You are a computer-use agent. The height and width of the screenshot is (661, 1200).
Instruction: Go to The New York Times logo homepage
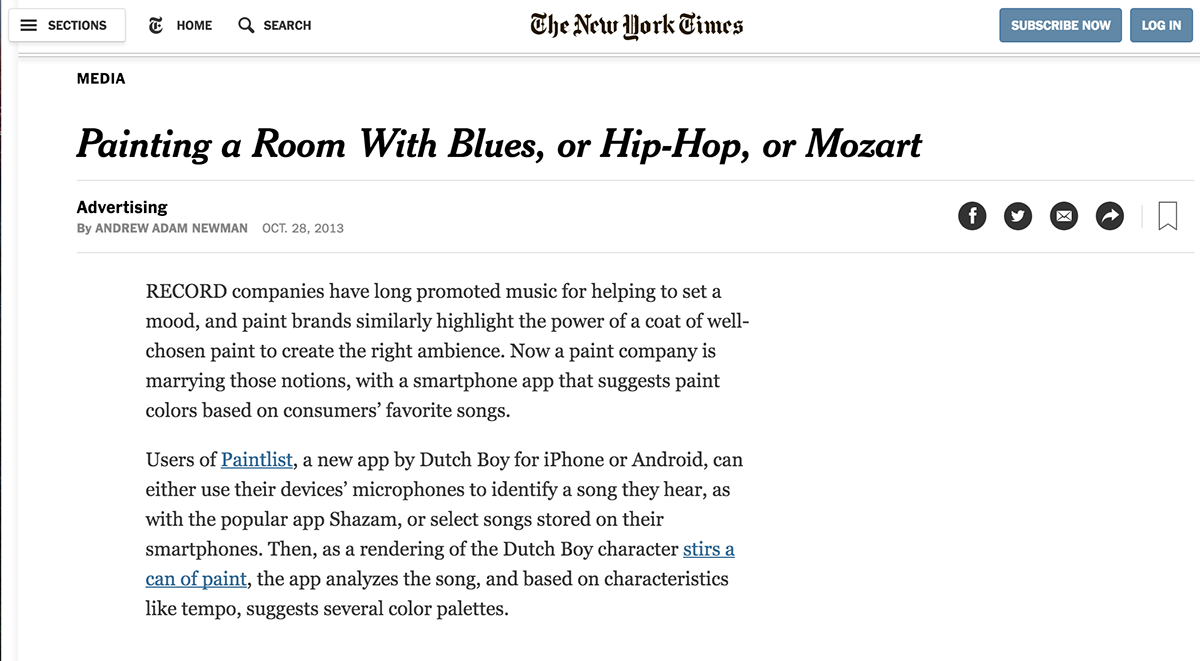point(636,25)
